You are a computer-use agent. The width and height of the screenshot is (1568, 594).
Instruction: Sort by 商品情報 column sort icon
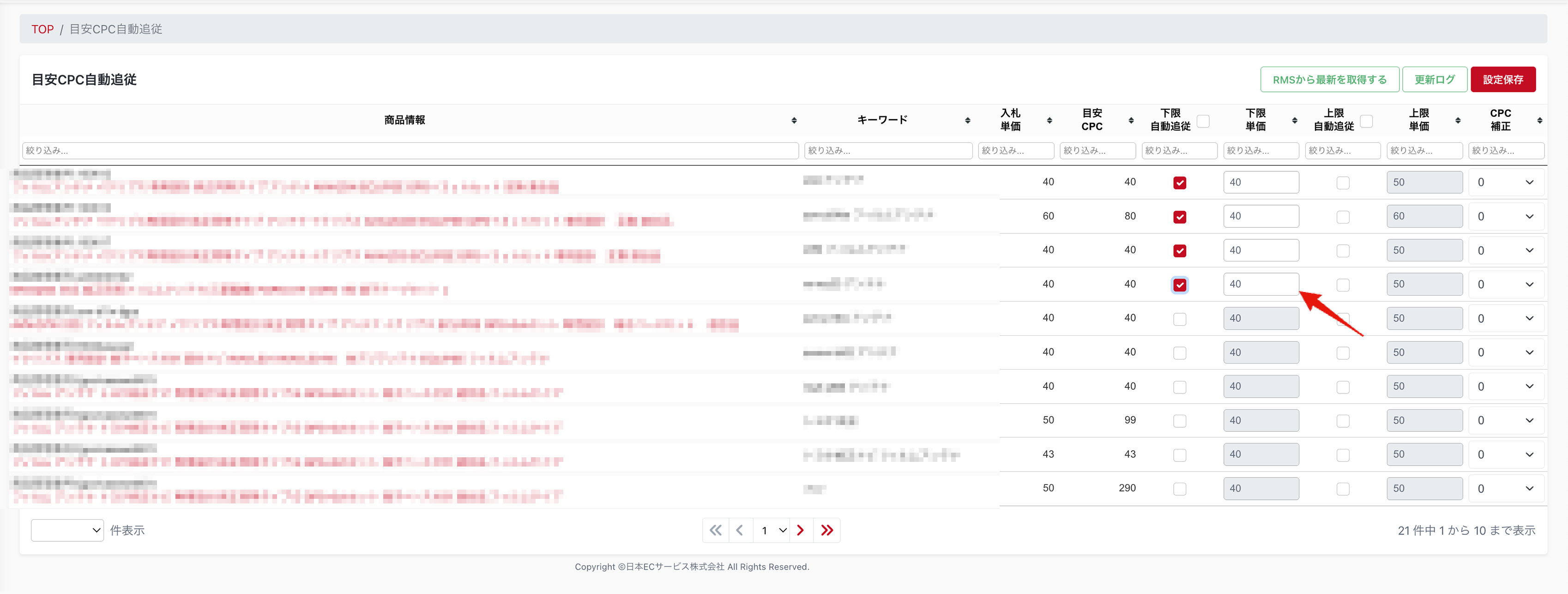(x=794, y=121)
